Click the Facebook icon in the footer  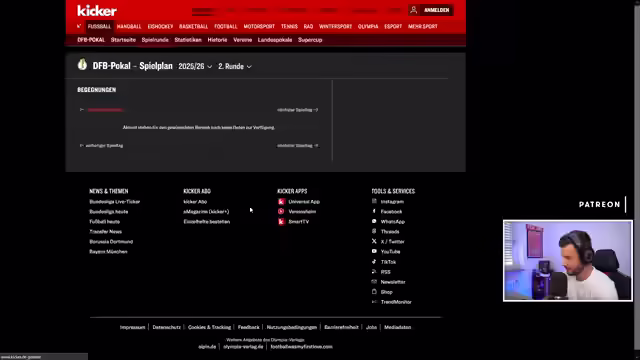[x=374, y=211]
